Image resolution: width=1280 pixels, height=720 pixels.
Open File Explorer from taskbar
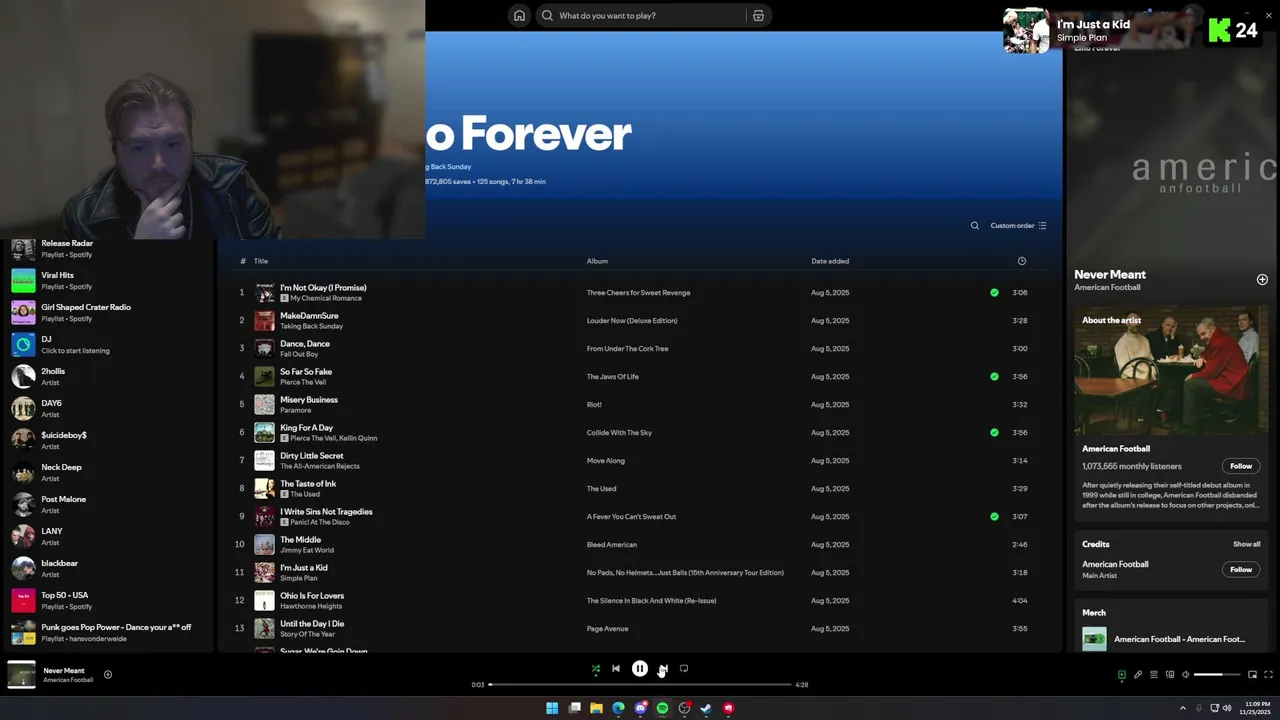pyautogui.click(x=596, y=708)
